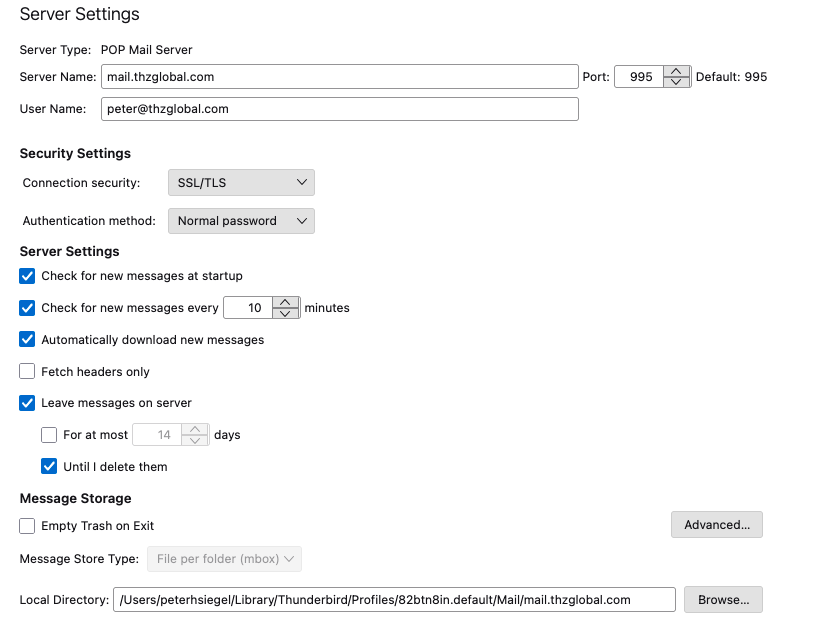Disable Check for new messages every interval
The width and height of the screenshot is (821, 628).
pos(27,308)
